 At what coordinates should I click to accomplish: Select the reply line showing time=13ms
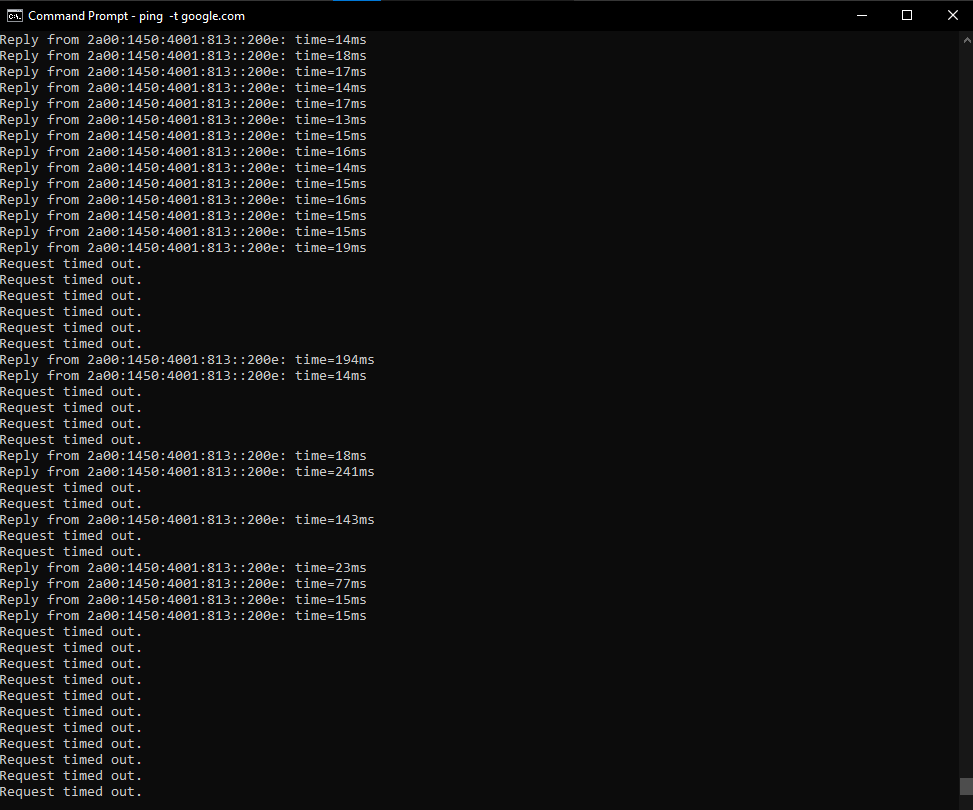pos(184,120)
